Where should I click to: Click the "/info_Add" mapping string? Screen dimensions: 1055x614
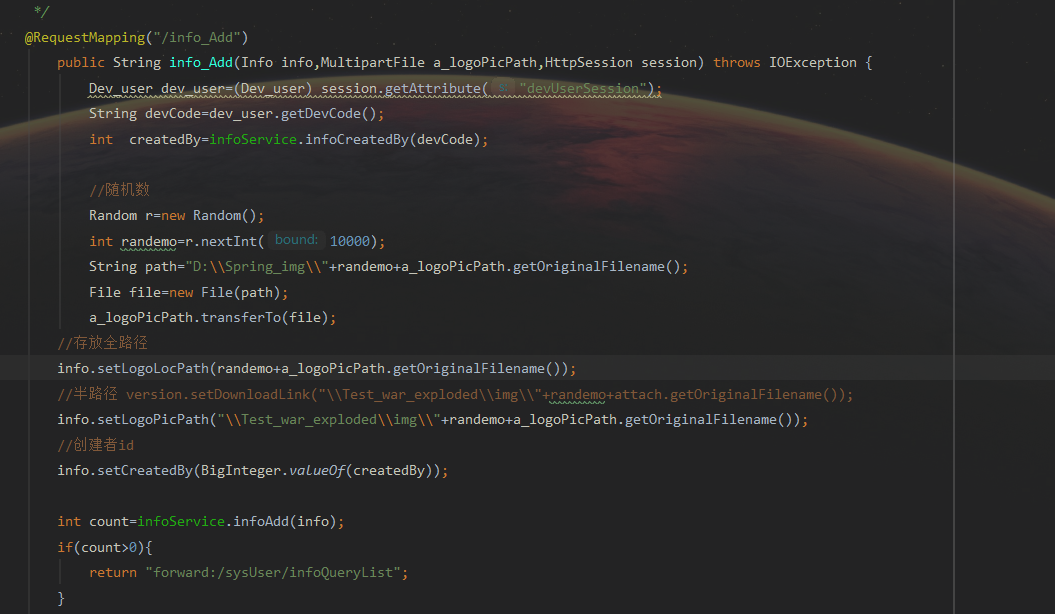[x=197, y=38]
